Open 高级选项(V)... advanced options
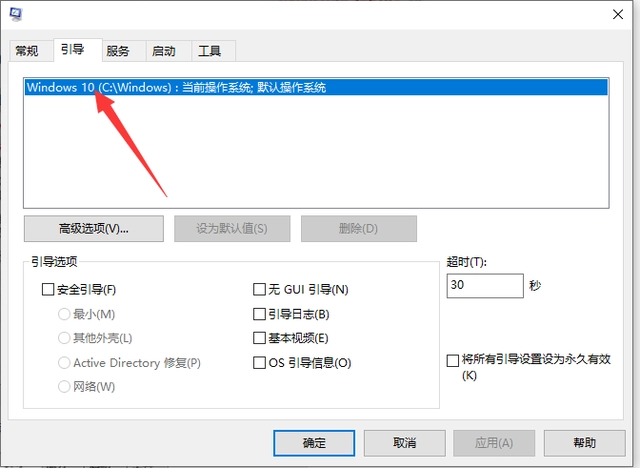 pos(94,228)
